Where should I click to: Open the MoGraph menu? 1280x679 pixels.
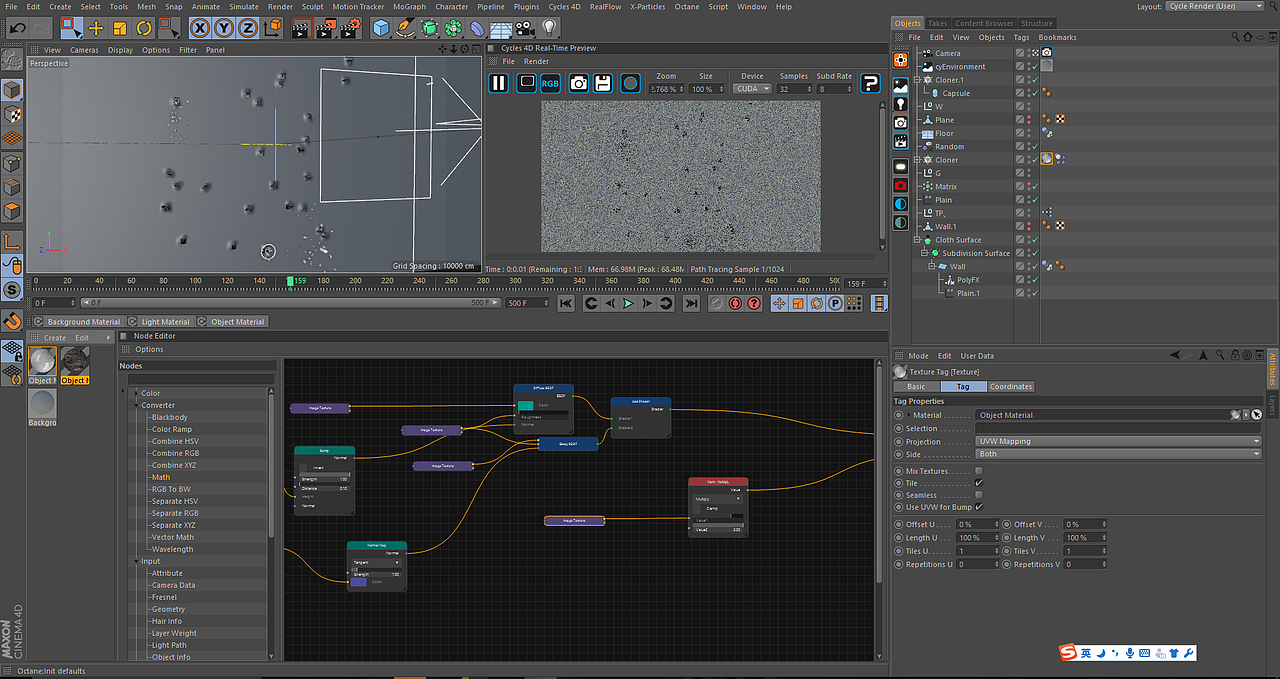pos(409,6)
